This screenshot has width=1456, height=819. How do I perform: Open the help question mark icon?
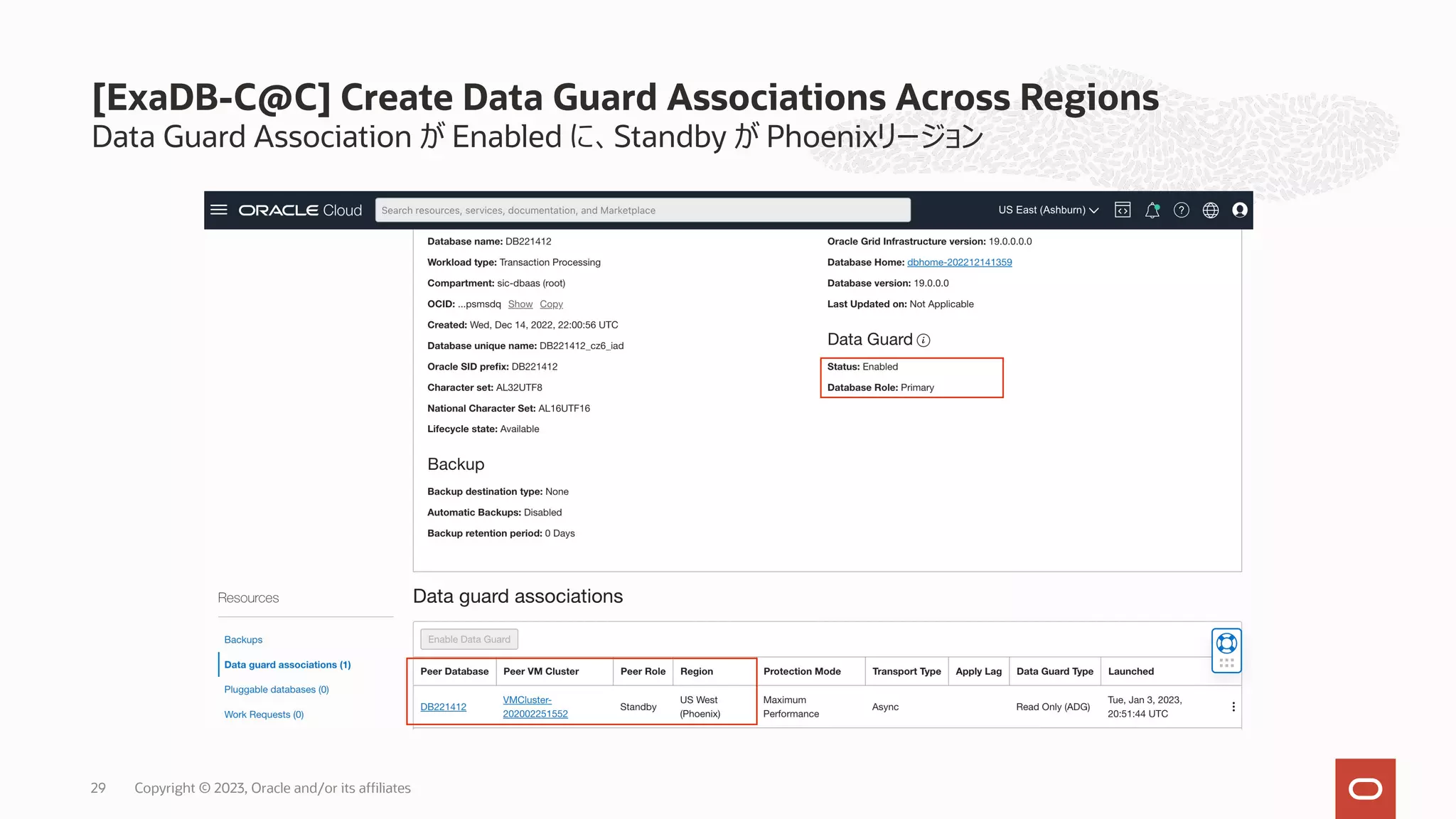point(1182,210)
